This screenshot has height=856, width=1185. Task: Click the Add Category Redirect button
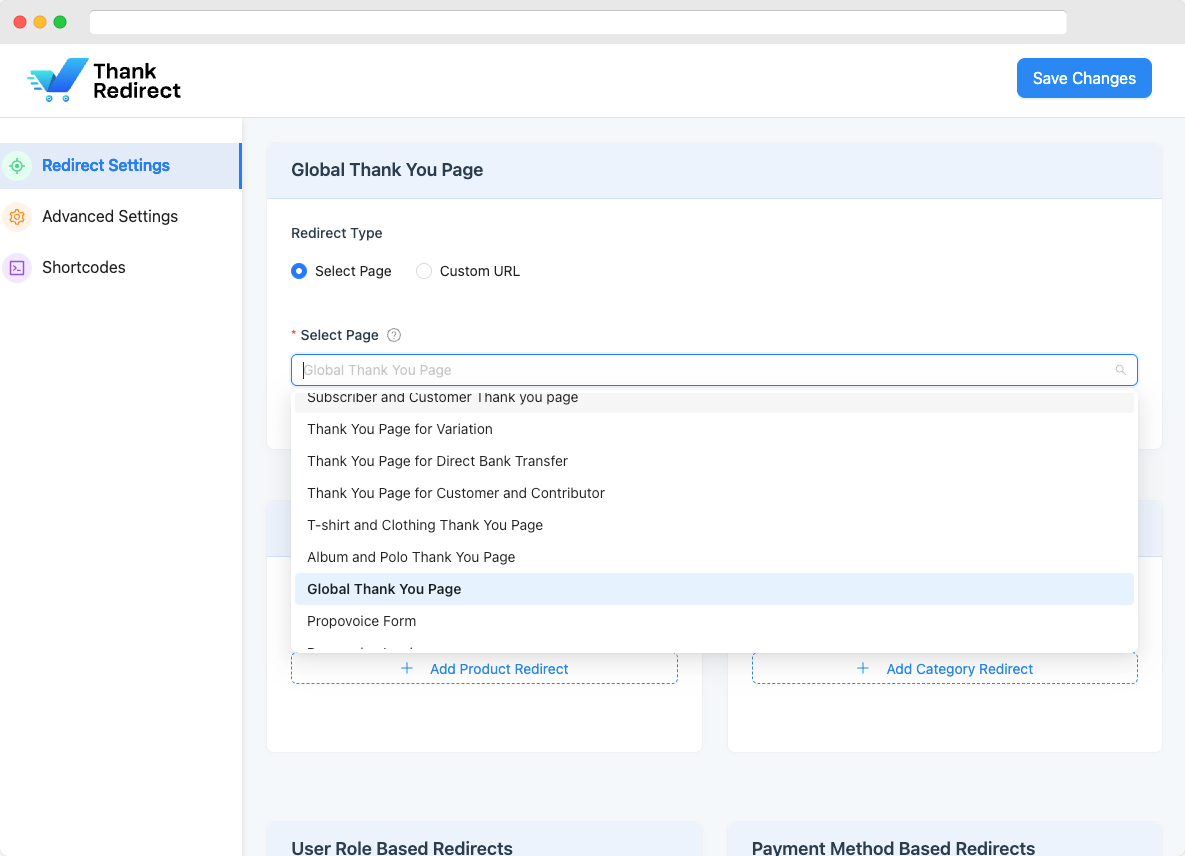coord(945,669)
